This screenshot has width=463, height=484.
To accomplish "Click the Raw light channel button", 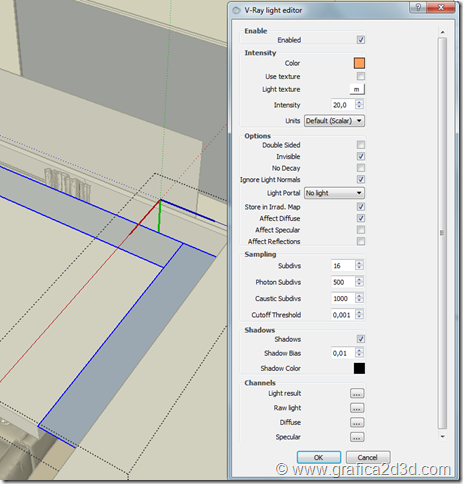I will point(357,408).
